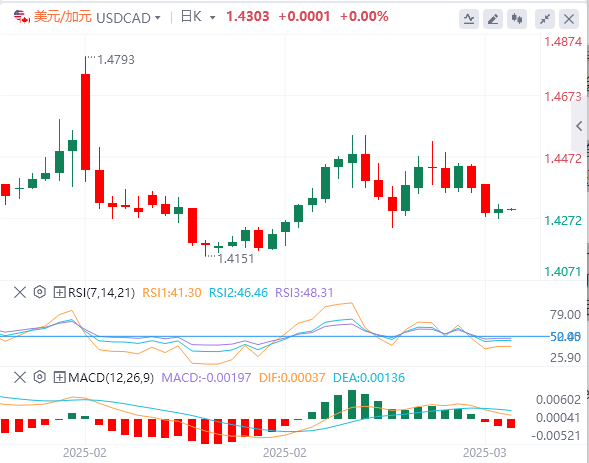Remove the MACD indicator panel
The height and width of the screenshot is (463, 589).
[20, 377]
